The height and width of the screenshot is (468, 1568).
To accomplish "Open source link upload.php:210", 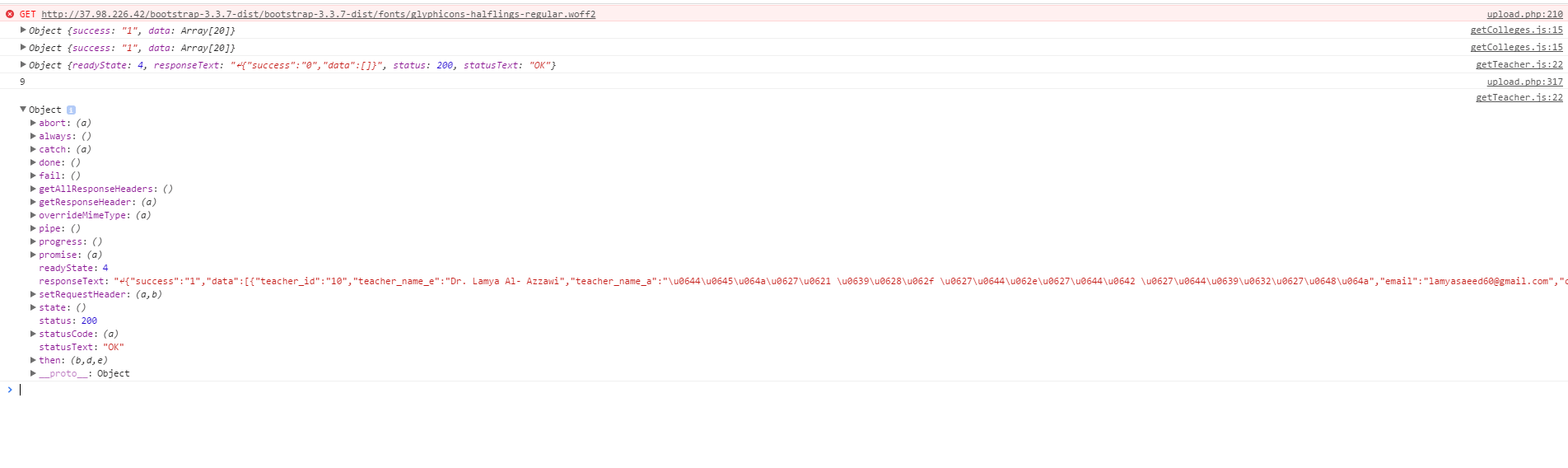I will 1524,14.
